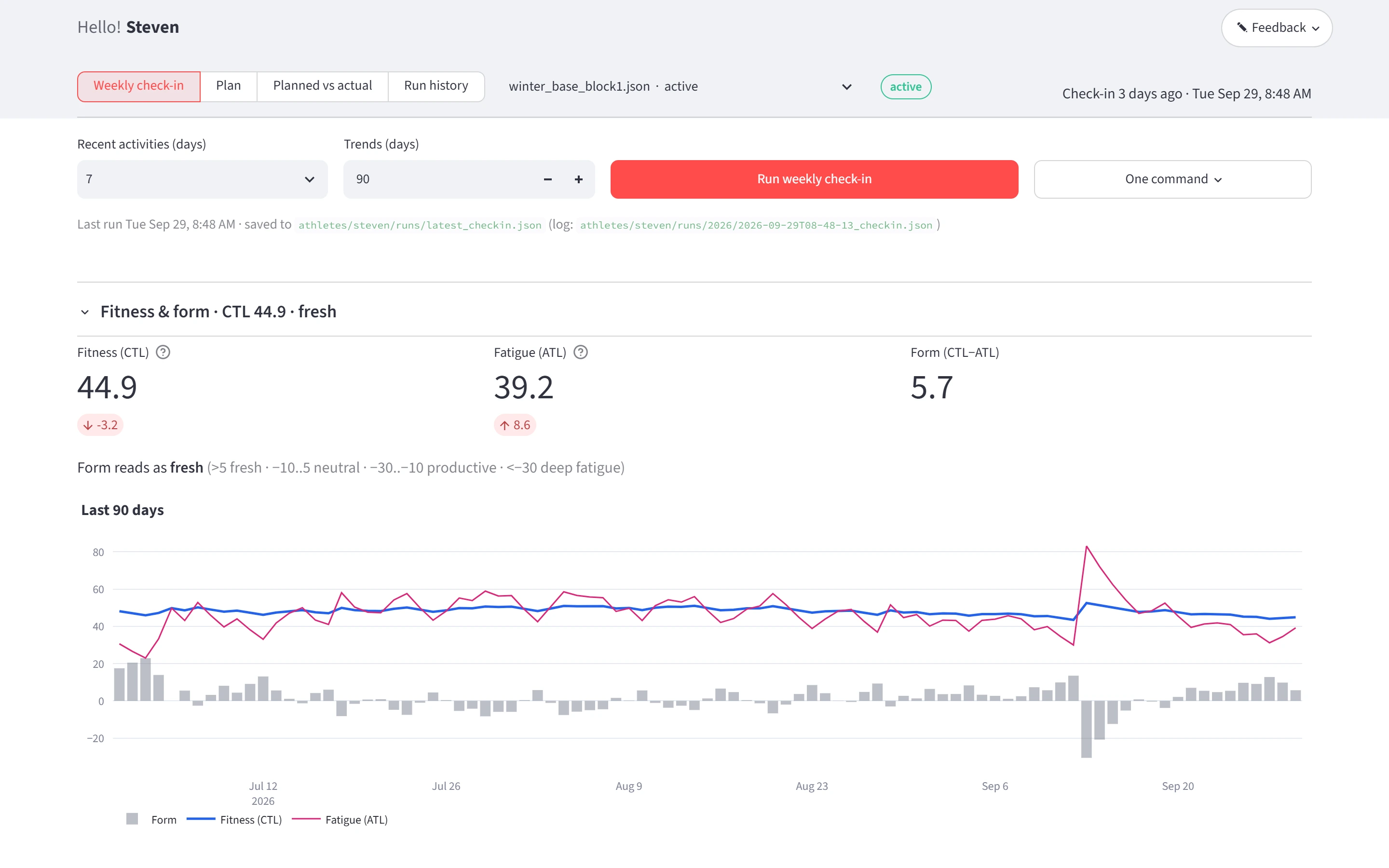Open the Fatigue (ATL) help tooltip icon
The image size is (1389, 868).
point(580,353)
